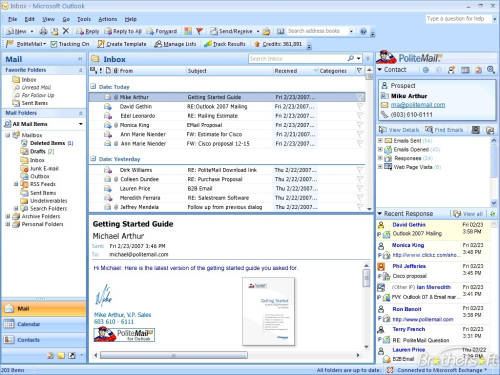This screenshot has width=500, height=375.
Task: Collapse the Date: Today group
Action: 93,87
